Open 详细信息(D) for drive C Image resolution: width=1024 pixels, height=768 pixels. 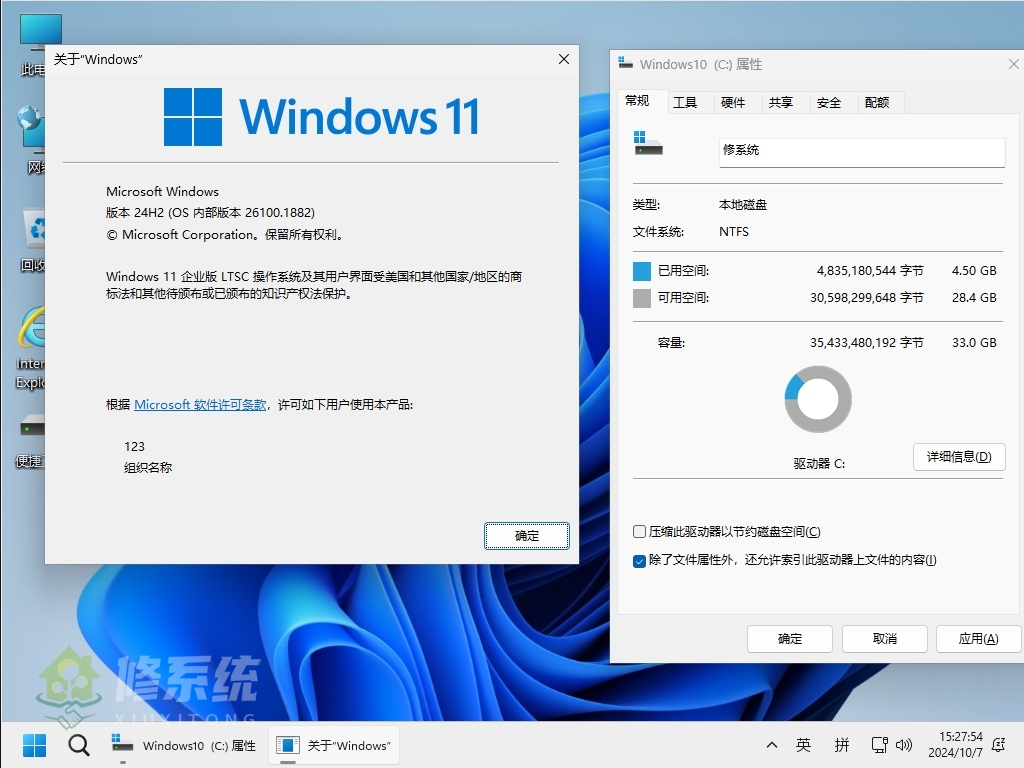point(959,456)
